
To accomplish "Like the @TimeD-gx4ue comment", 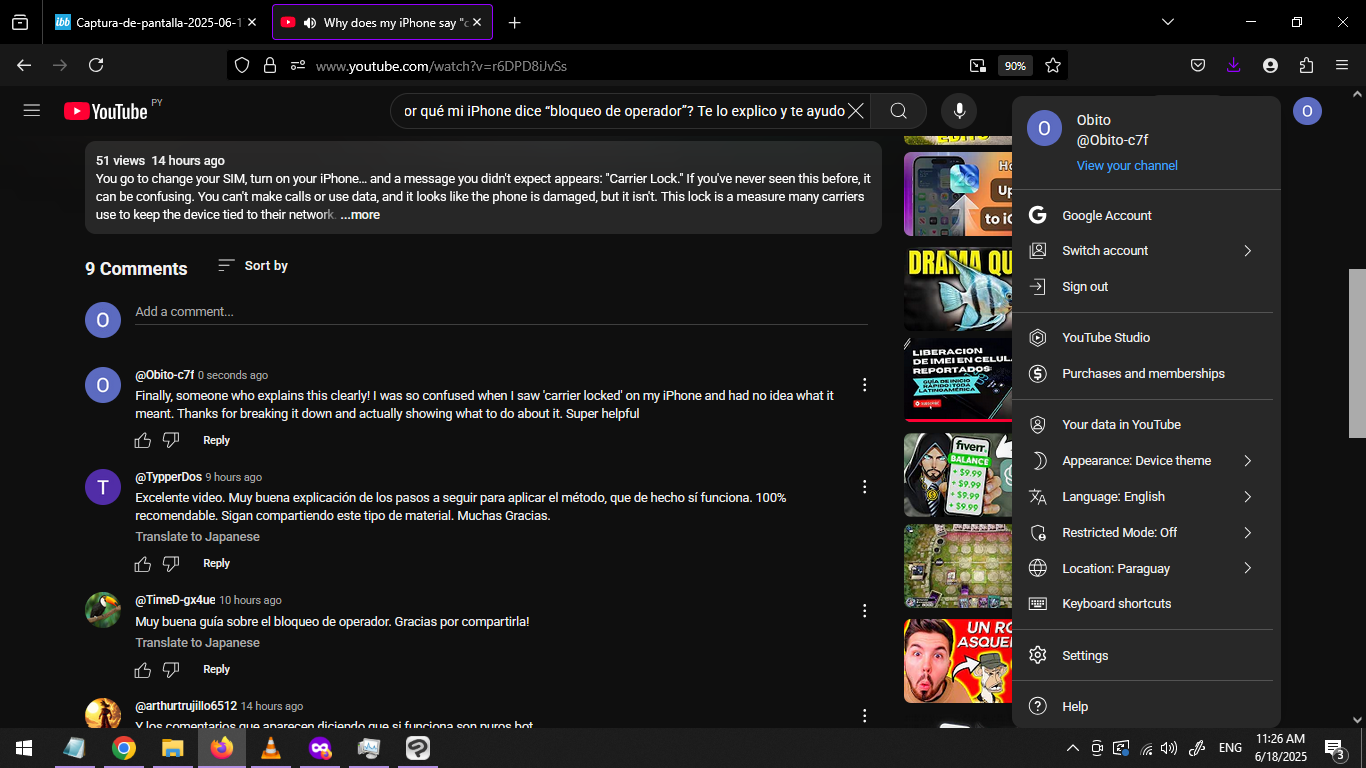I will pyautogui.click(x=143, y=670).
